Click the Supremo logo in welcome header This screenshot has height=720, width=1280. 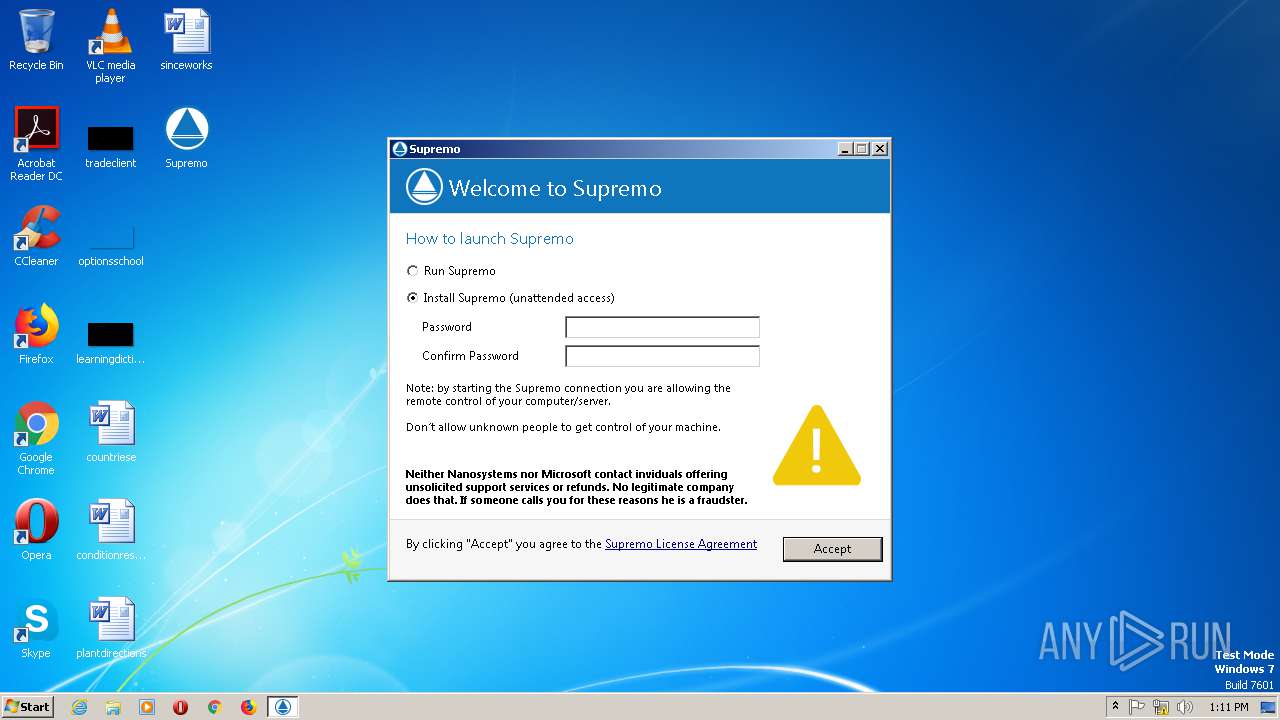click(x=424, y=187)
